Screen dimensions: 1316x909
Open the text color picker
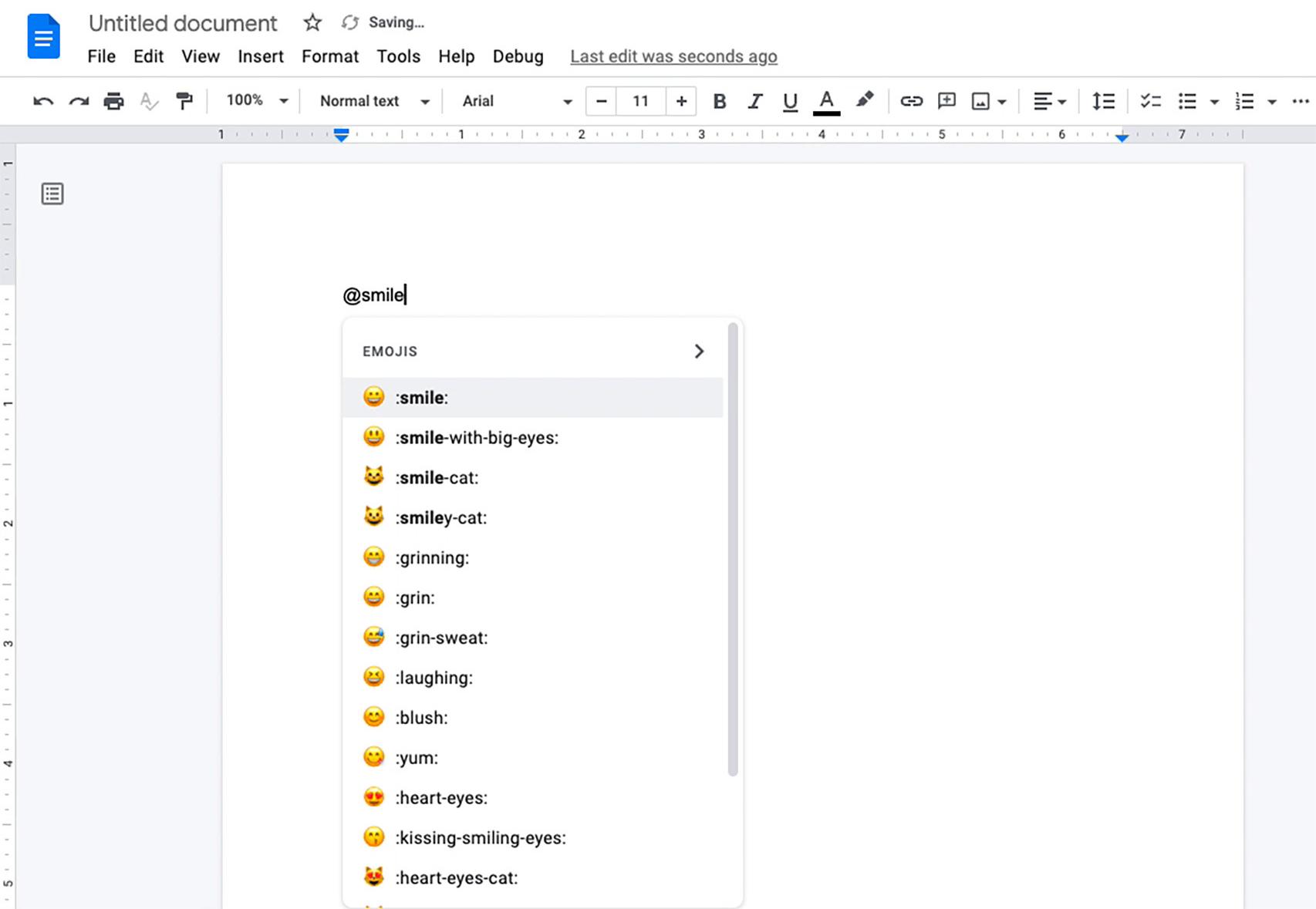826,101
